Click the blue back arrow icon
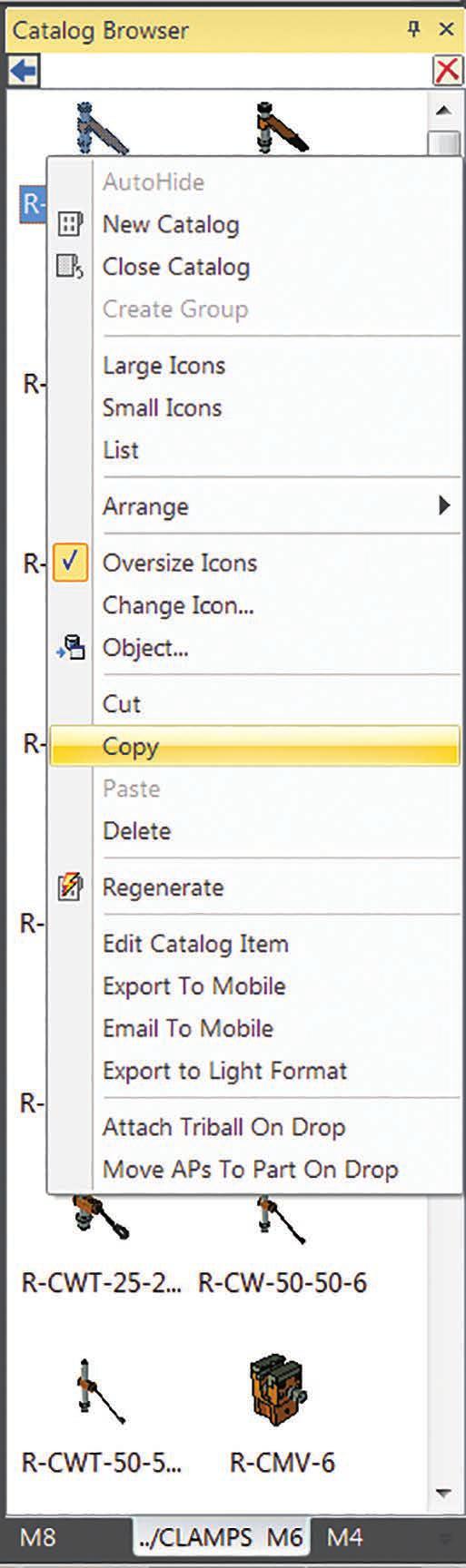Image resolution: width=466 pixels, height=1568 pixels. click(x=24, y=70)
